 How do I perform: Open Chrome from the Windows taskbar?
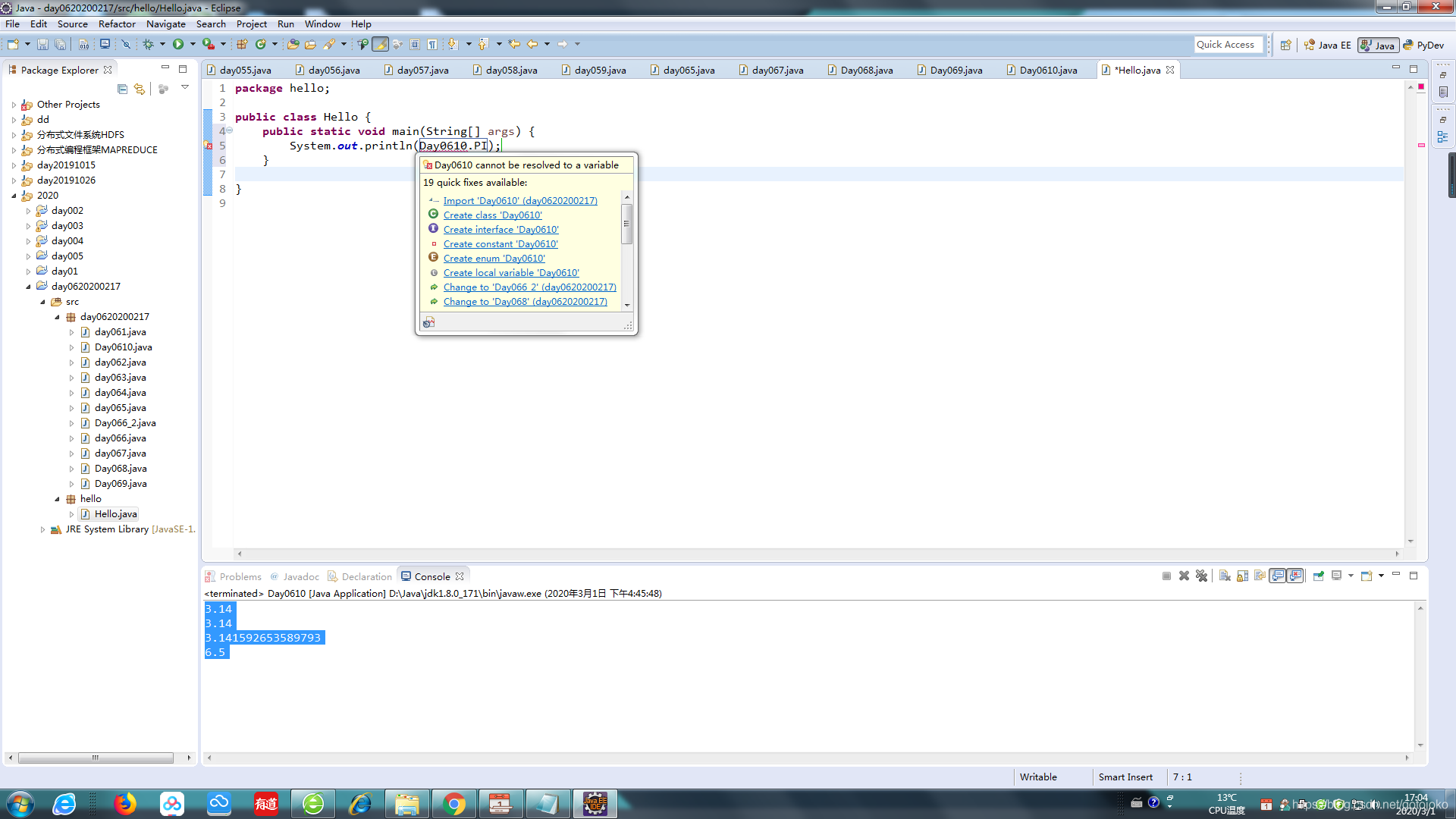(x=453, y=804)
